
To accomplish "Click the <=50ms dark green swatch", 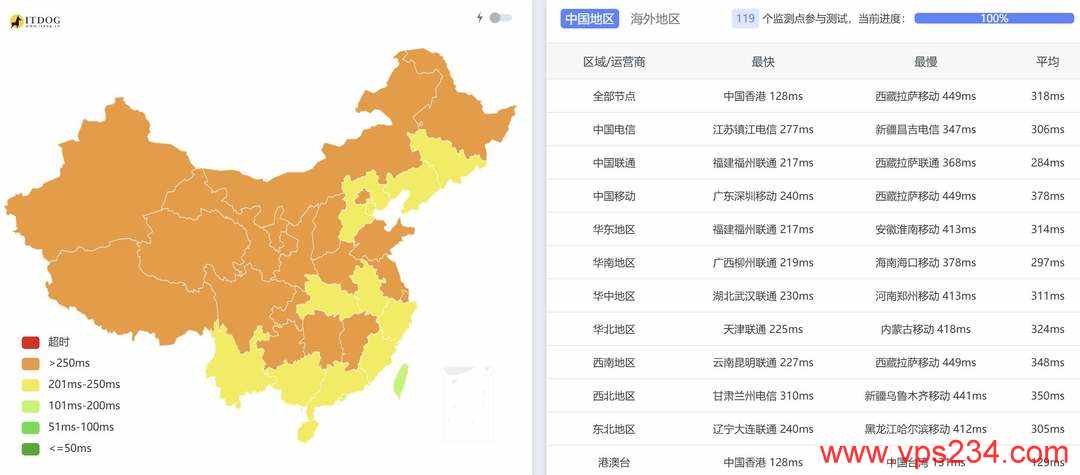I will [31, 449].
